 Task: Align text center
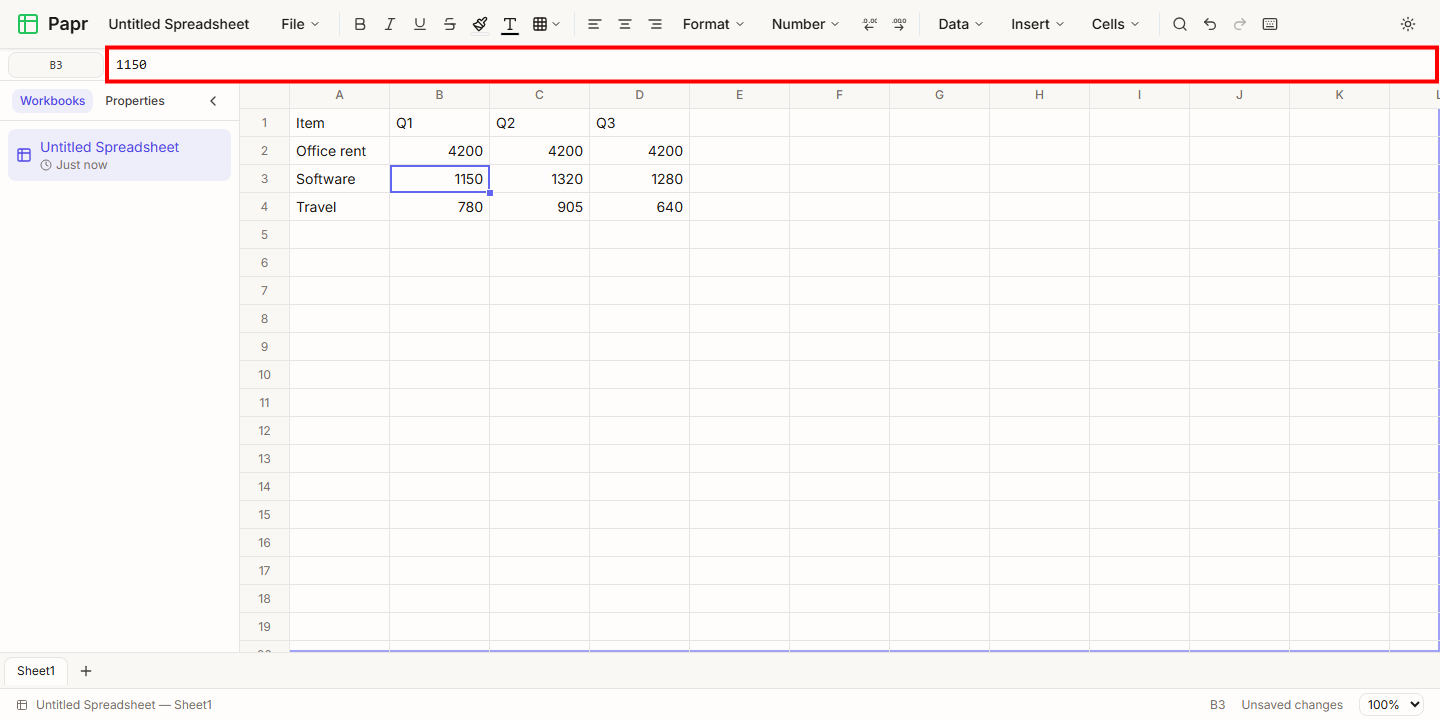(625, 24)
